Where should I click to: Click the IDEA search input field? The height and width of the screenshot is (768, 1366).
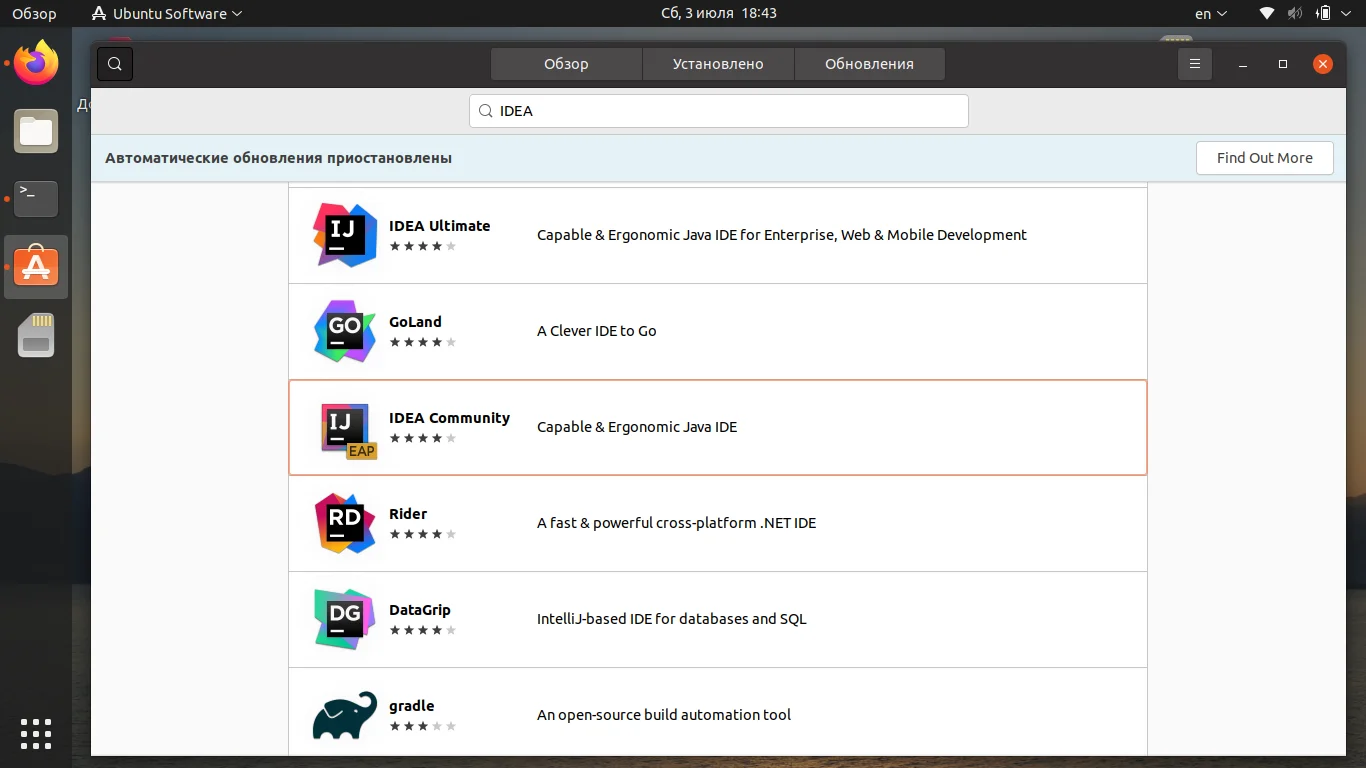point(719,111)
